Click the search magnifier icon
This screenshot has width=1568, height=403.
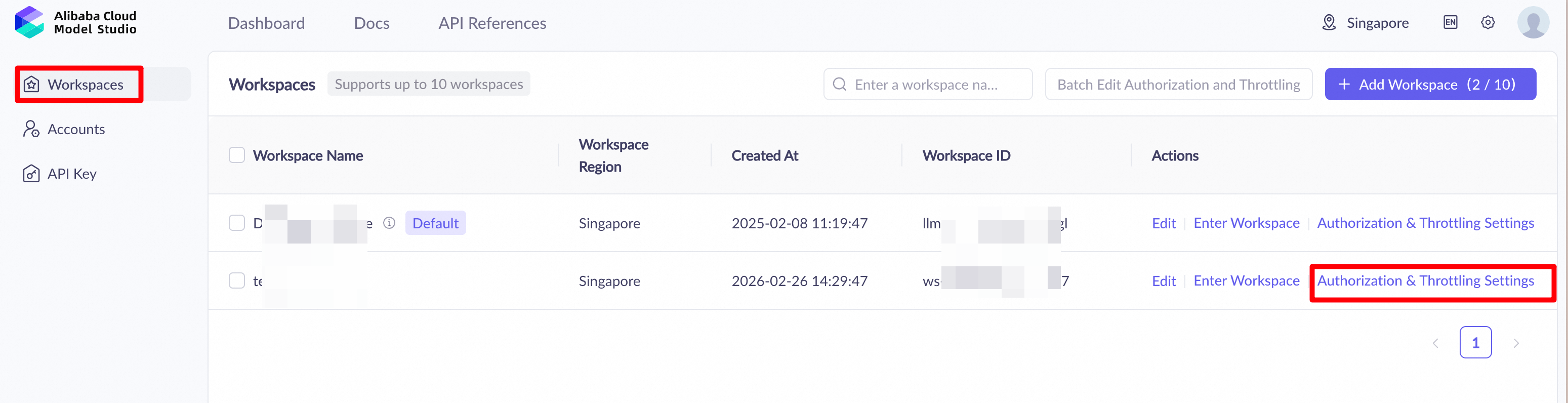click(x=839, y=84)
